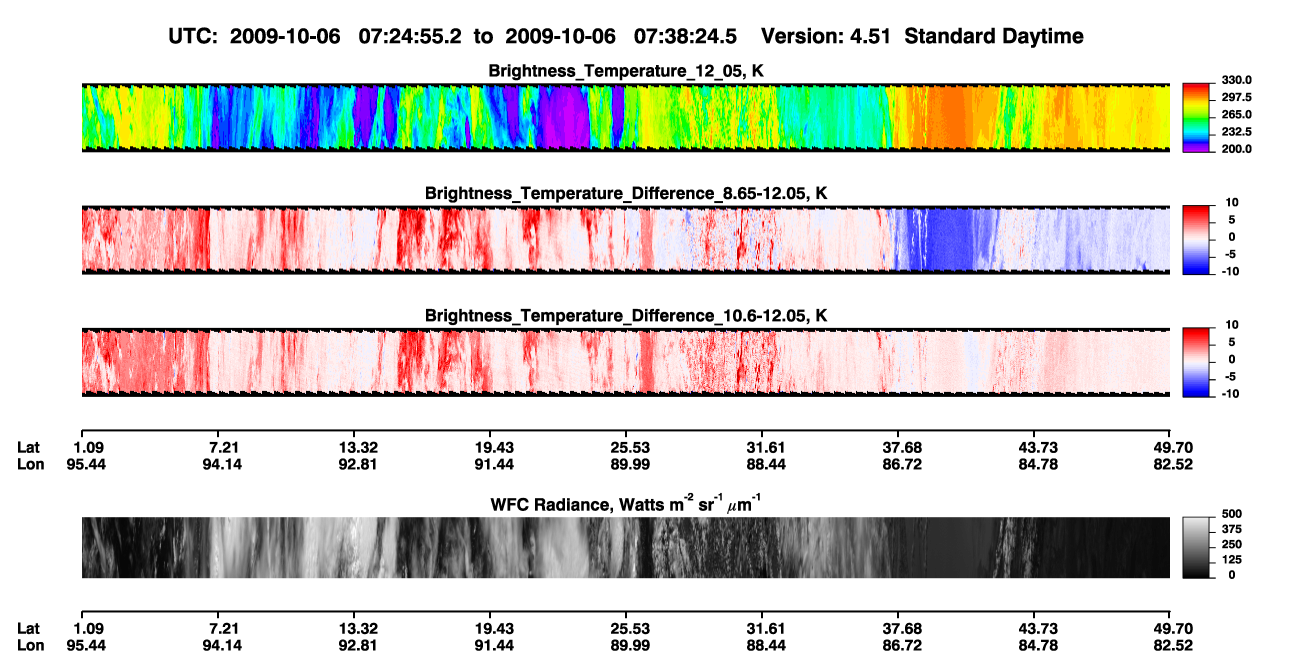Screen dimensions: 1300x667
Task: Click the 297.5 colorbar tick label
Action: click(1236, 97)
